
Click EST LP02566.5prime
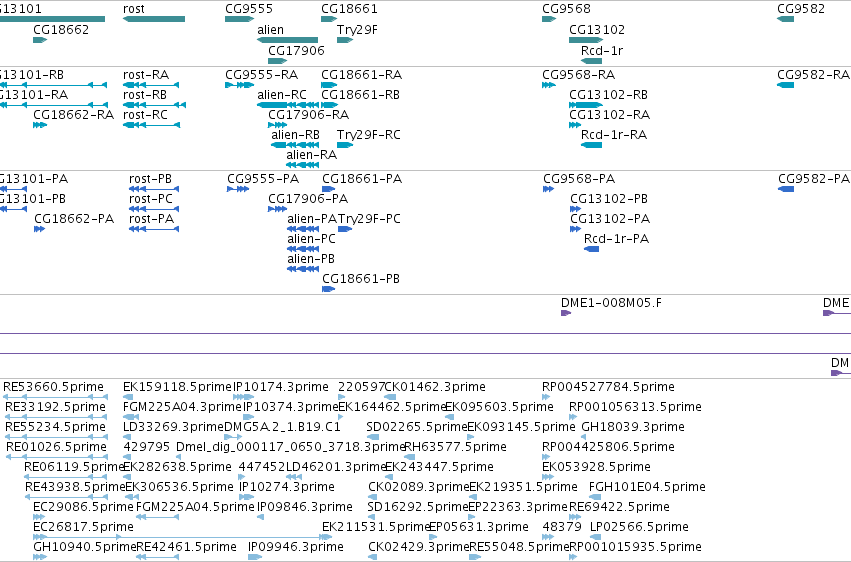click(x=639, y=527)
